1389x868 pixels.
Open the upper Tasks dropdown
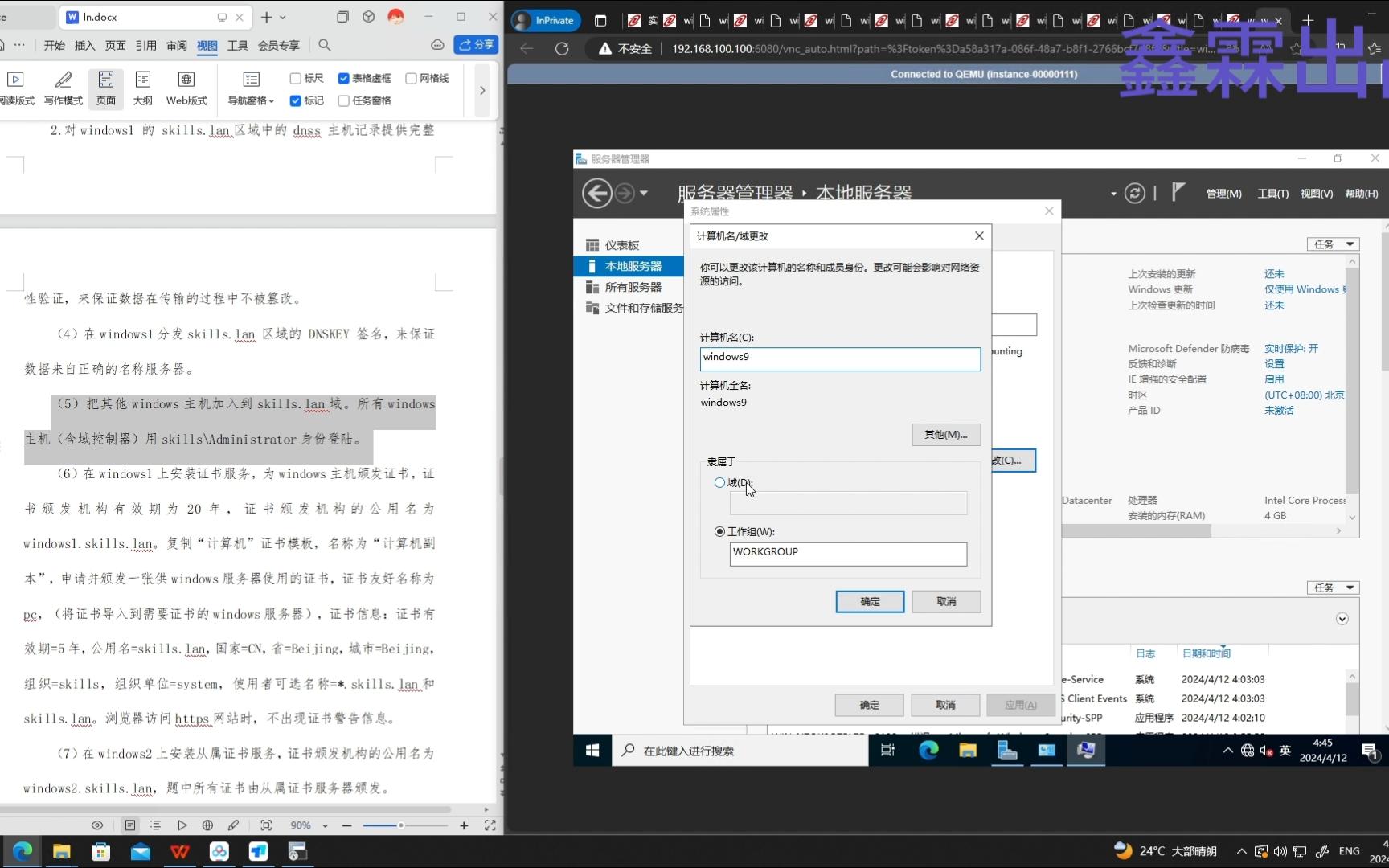(x=1333, y=244)
